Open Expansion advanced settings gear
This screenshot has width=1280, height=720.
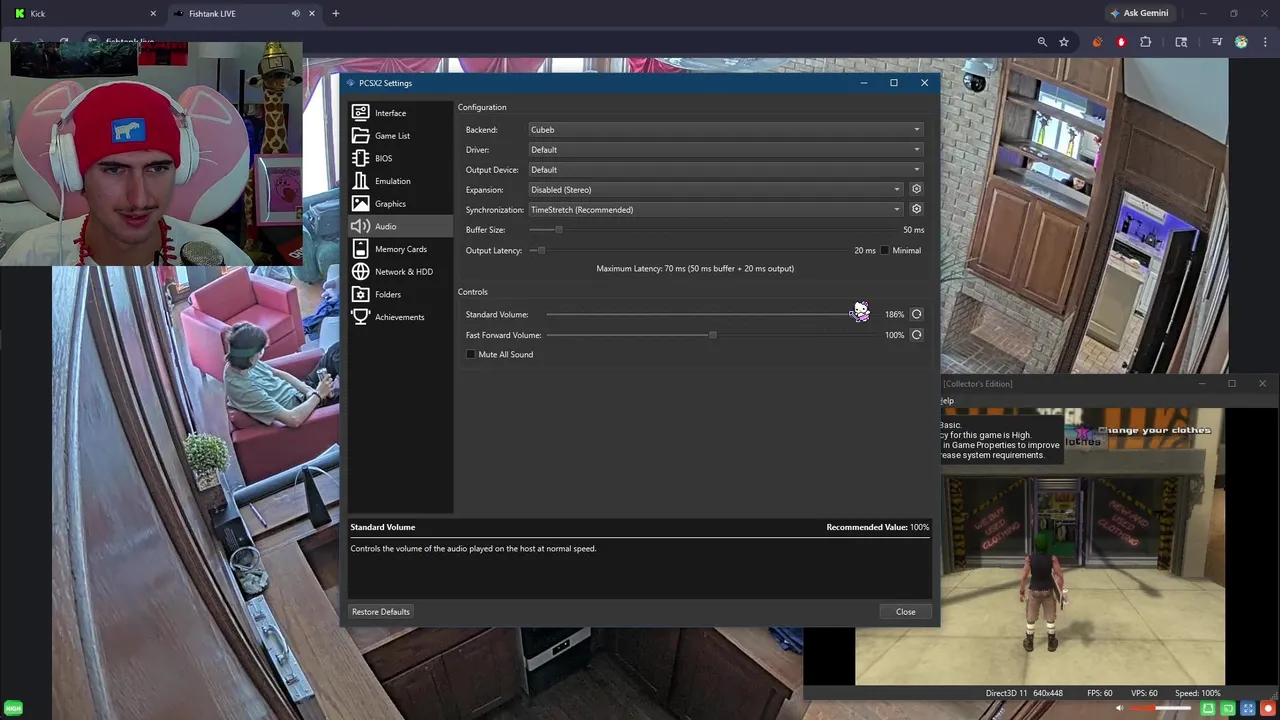tap(916, 189)
